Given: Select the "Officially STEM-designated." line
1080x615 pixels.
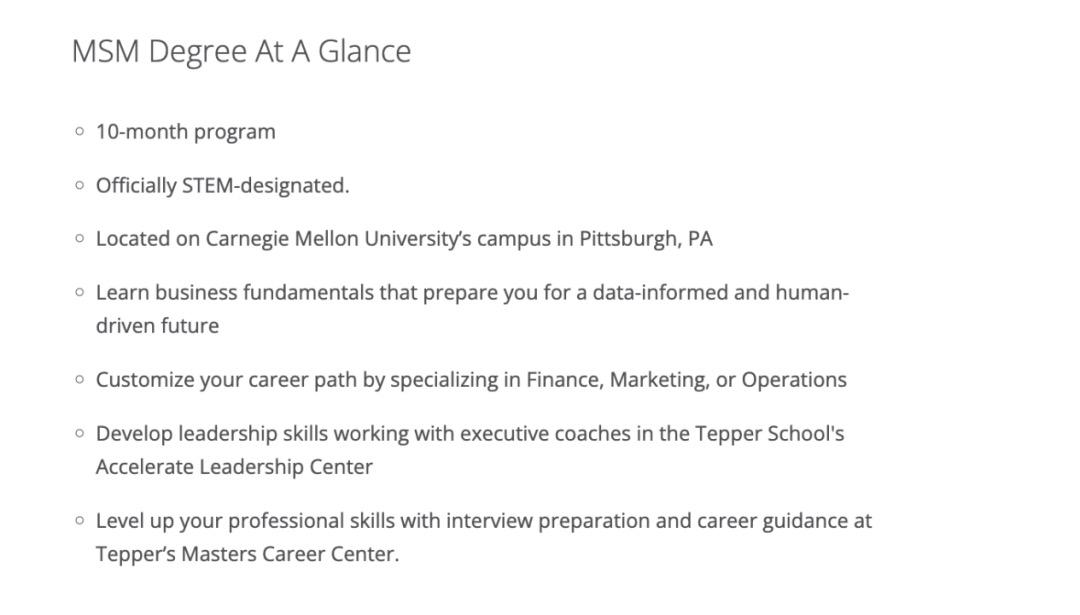Looking at the screenshot, I should pyautogui.click(x=222, y=186).
